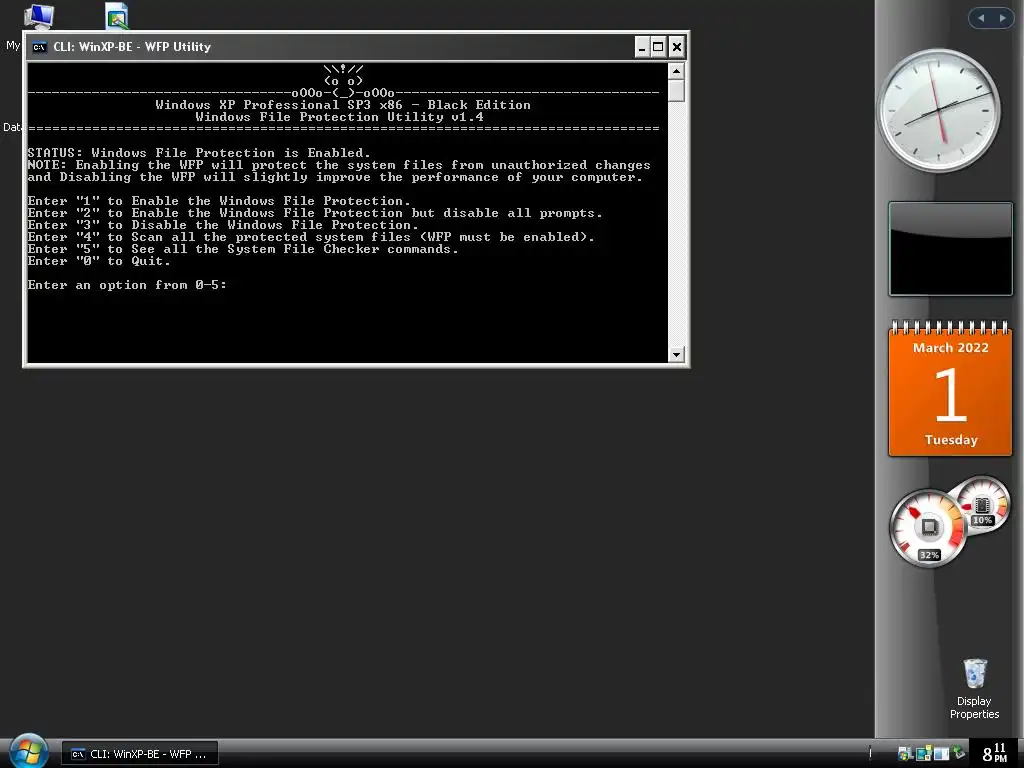
Task: Click the Windows flag tray icon
Action: click(x=904, y=754)
